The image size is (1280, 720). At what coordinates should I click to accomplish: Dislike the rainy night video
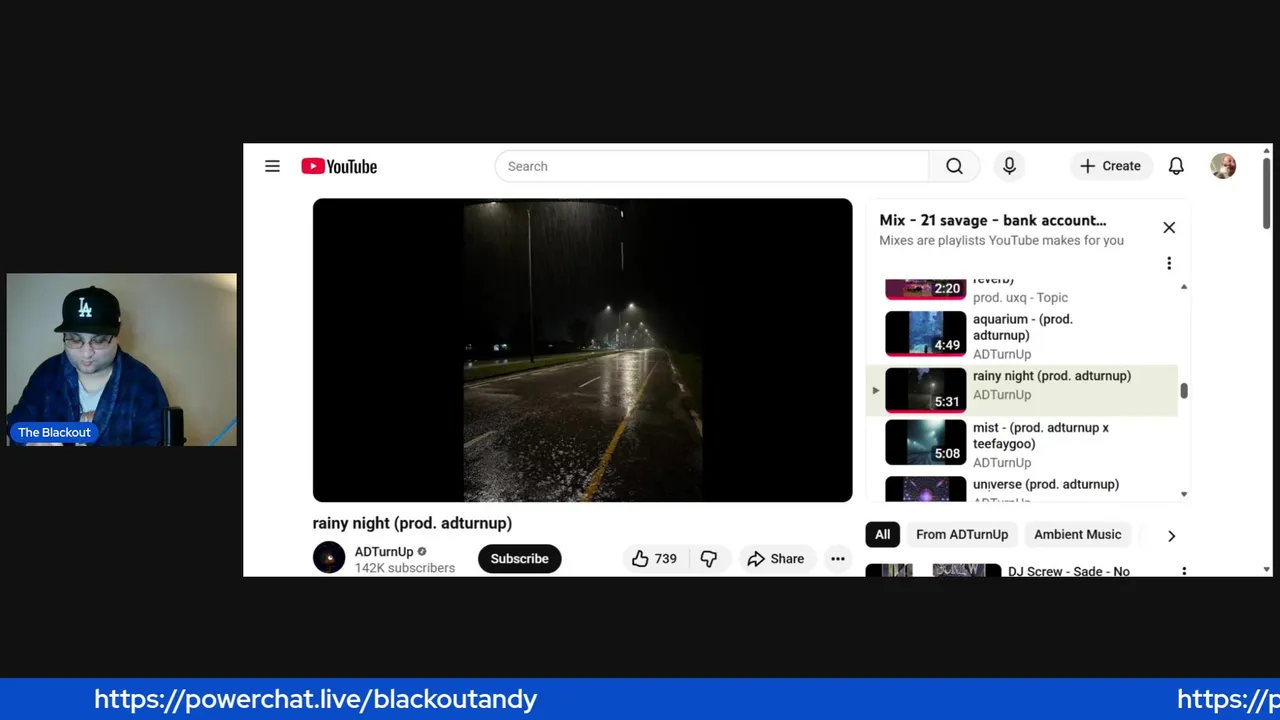[709, 559]
